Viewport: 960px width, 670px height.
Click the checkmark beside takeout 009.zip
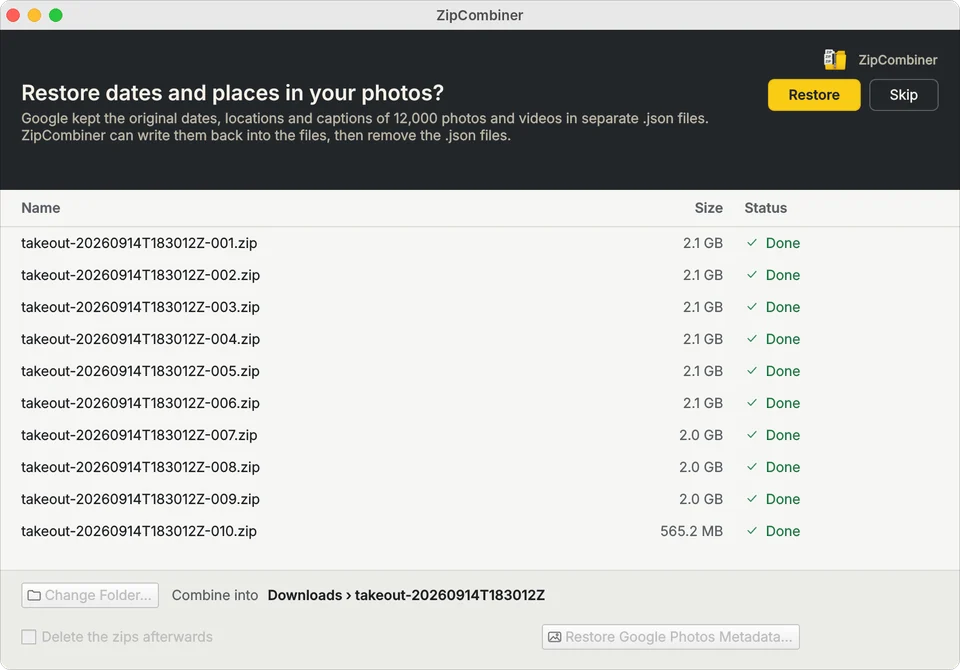point(752,499)
